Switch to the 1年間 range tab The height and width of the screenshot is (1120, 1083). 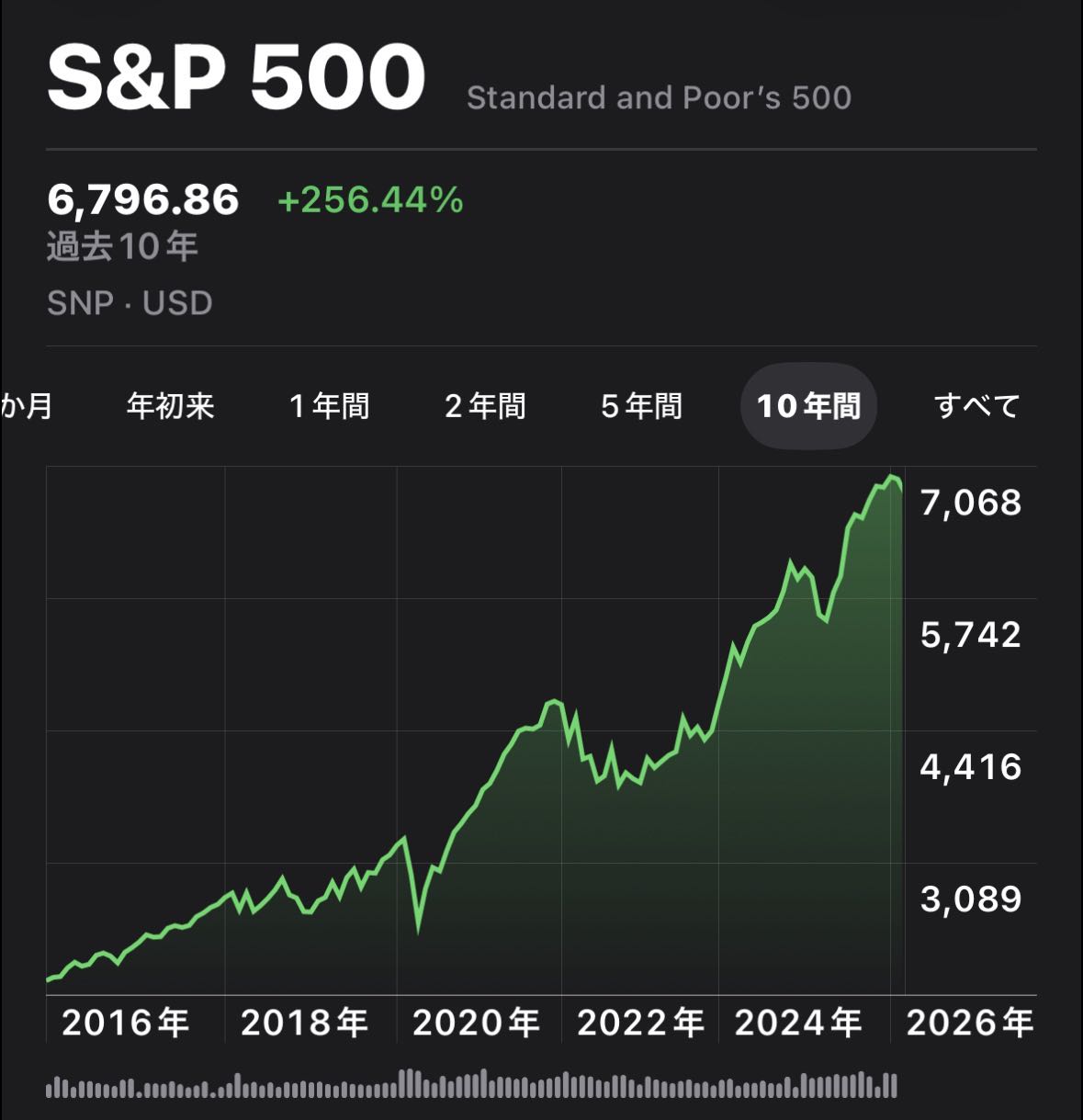click(x=329, y=405)
